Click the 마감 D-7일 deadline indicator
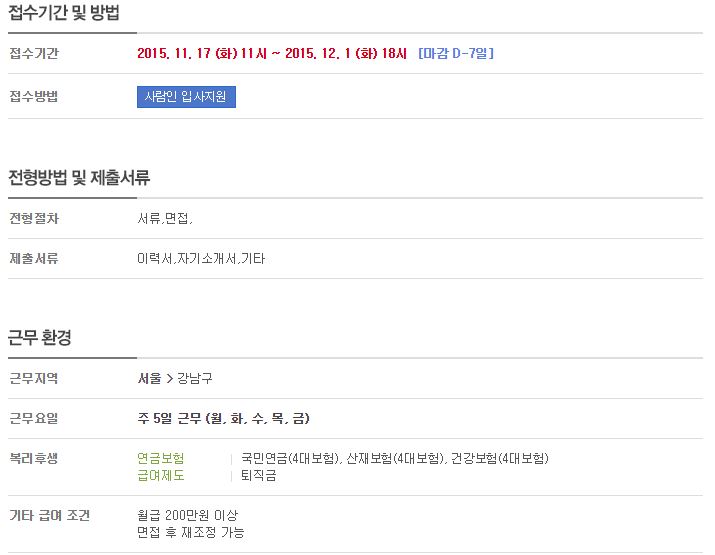715x555 pixels. pyautogui.click(x=456, y=53)
